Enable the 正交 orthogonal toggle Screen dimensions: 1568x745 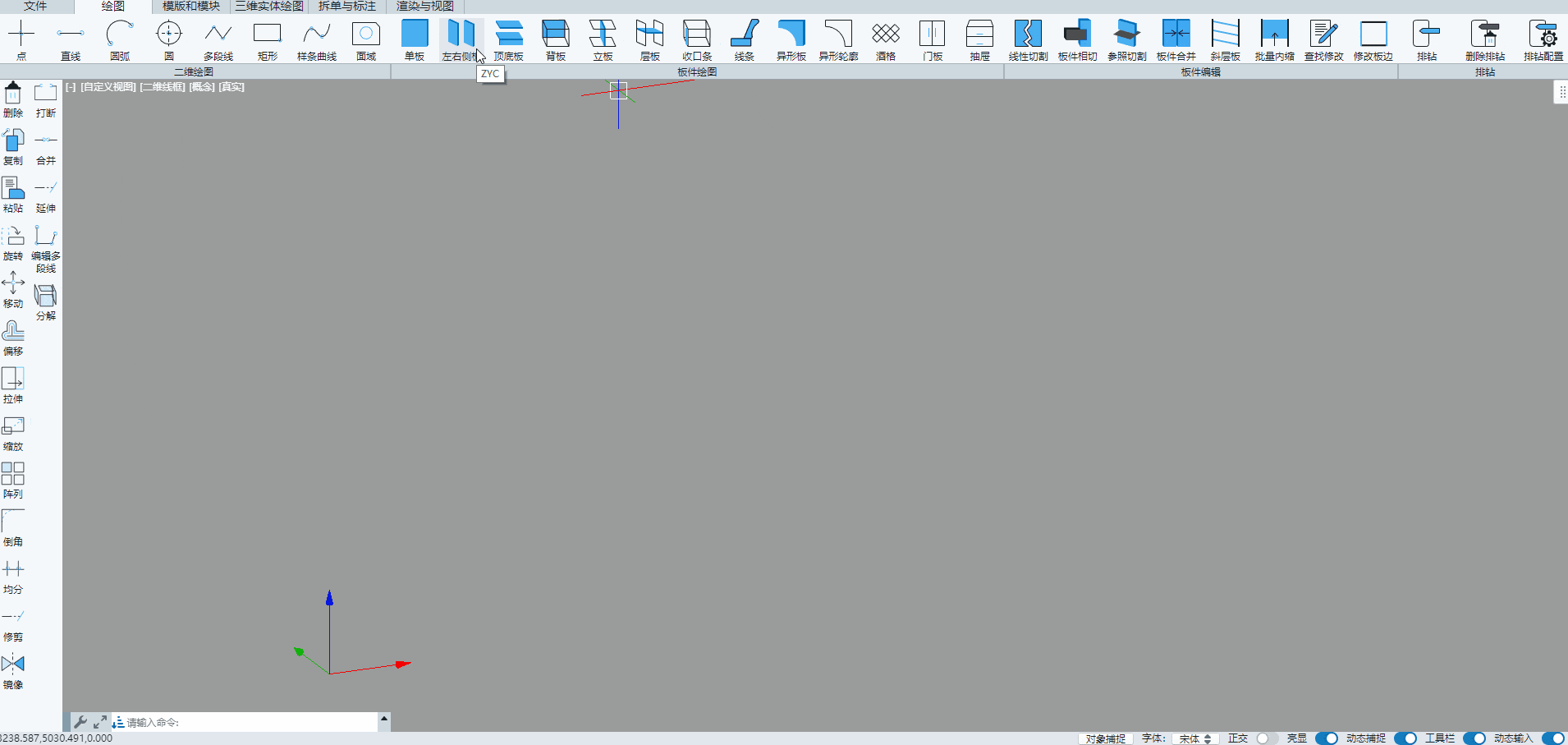coord(1266,738)
